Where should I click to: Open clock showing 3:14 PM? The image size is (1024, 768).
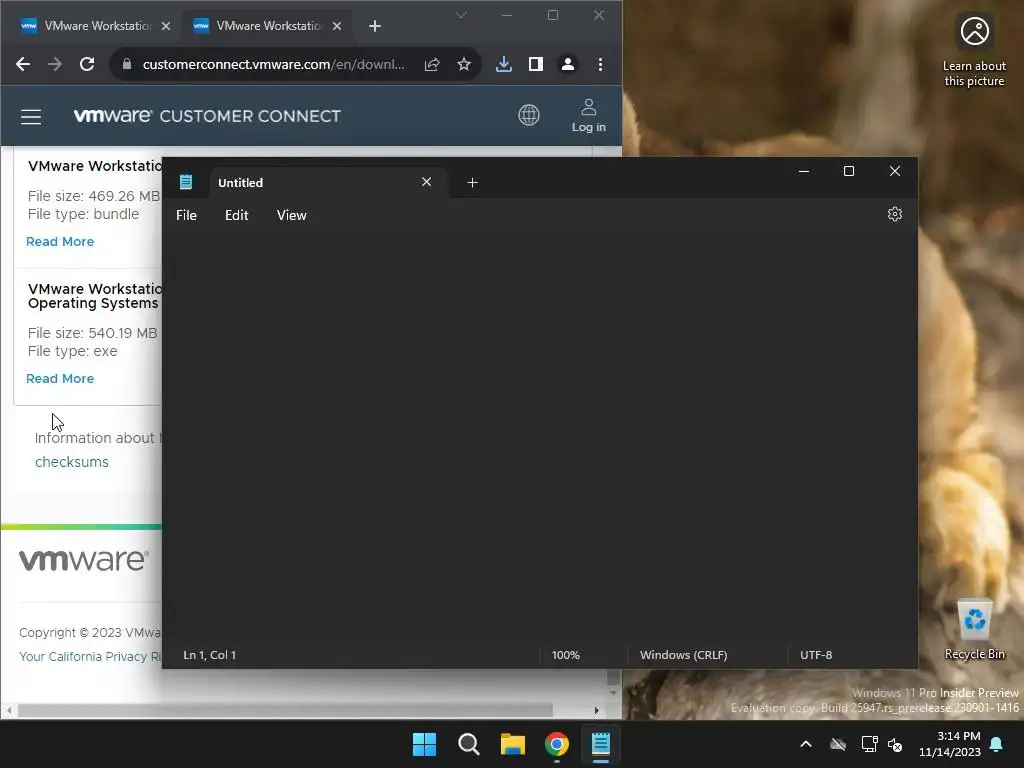pos(950,744)
